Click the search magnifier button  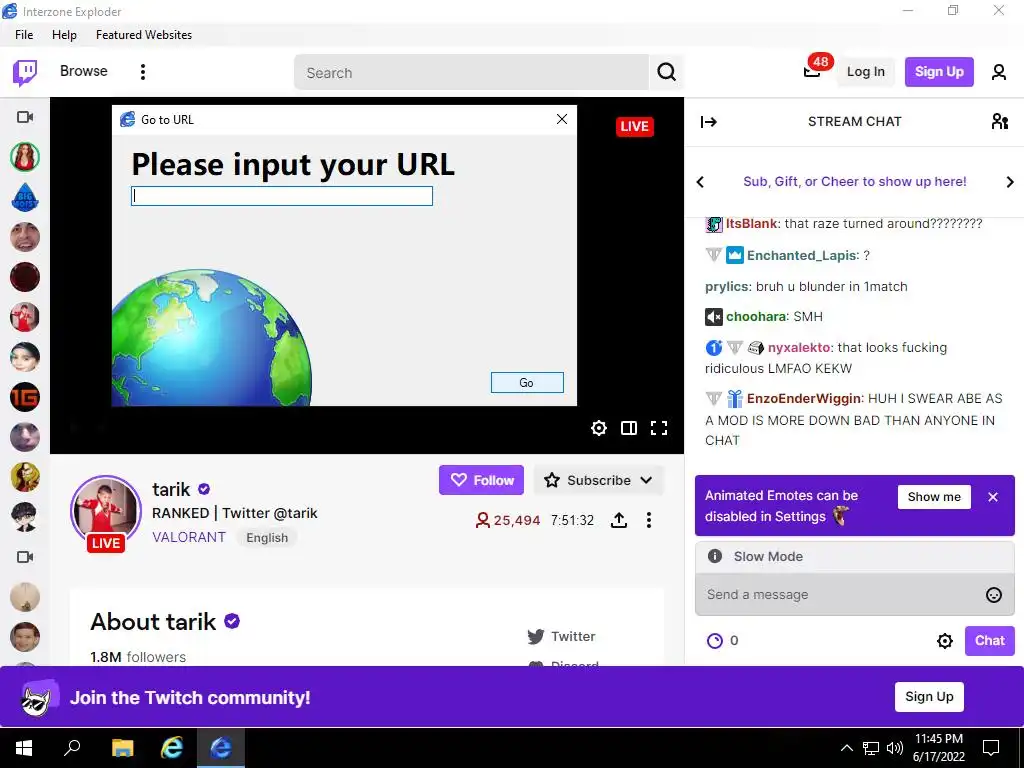[666, 72]
